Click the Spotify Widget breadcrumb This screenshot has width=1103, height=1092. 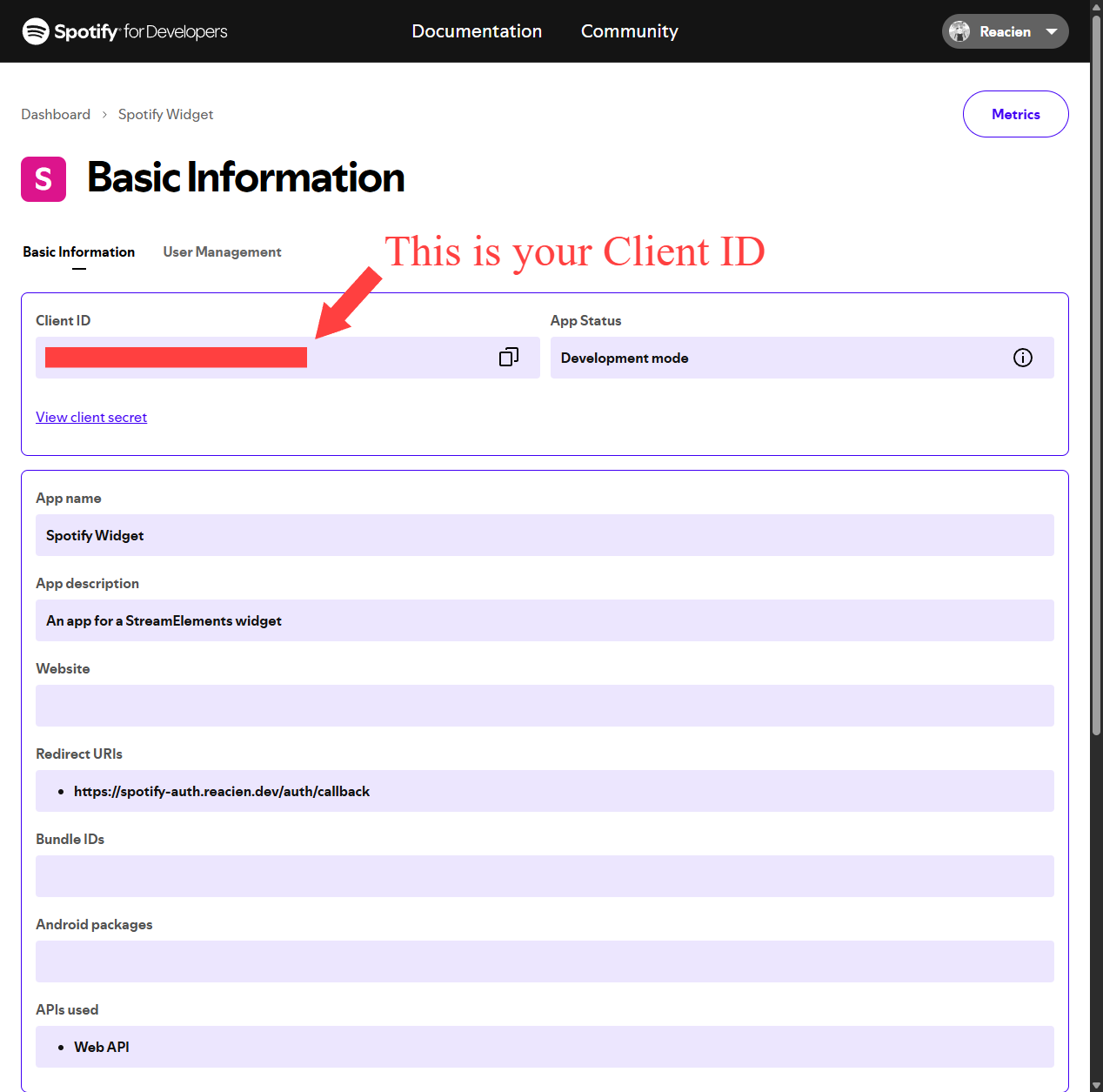pyautogui.click(x=165, y=115)
